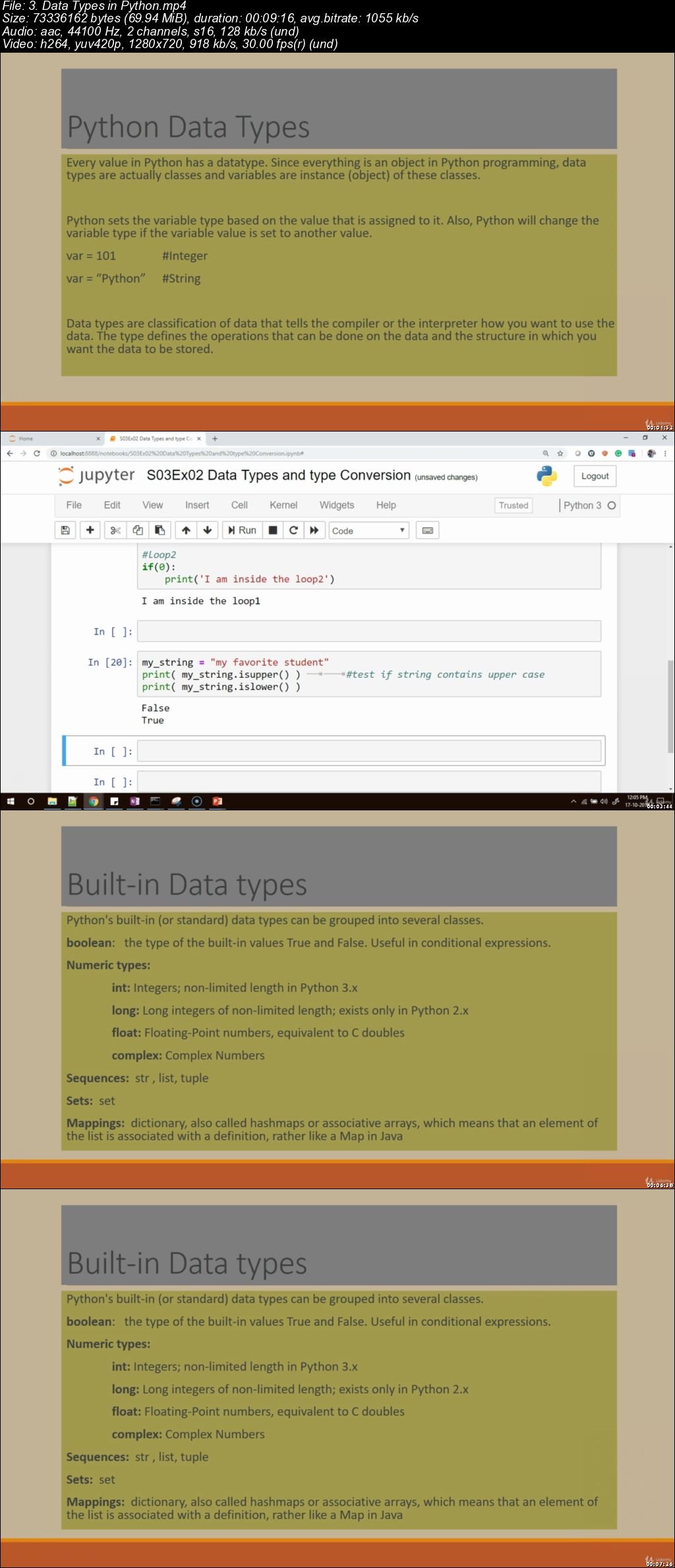Interrupt the kernel with the stop icon
This screenshot has height=1568, width=675.
pyautogui.click(x=273, y=530)
